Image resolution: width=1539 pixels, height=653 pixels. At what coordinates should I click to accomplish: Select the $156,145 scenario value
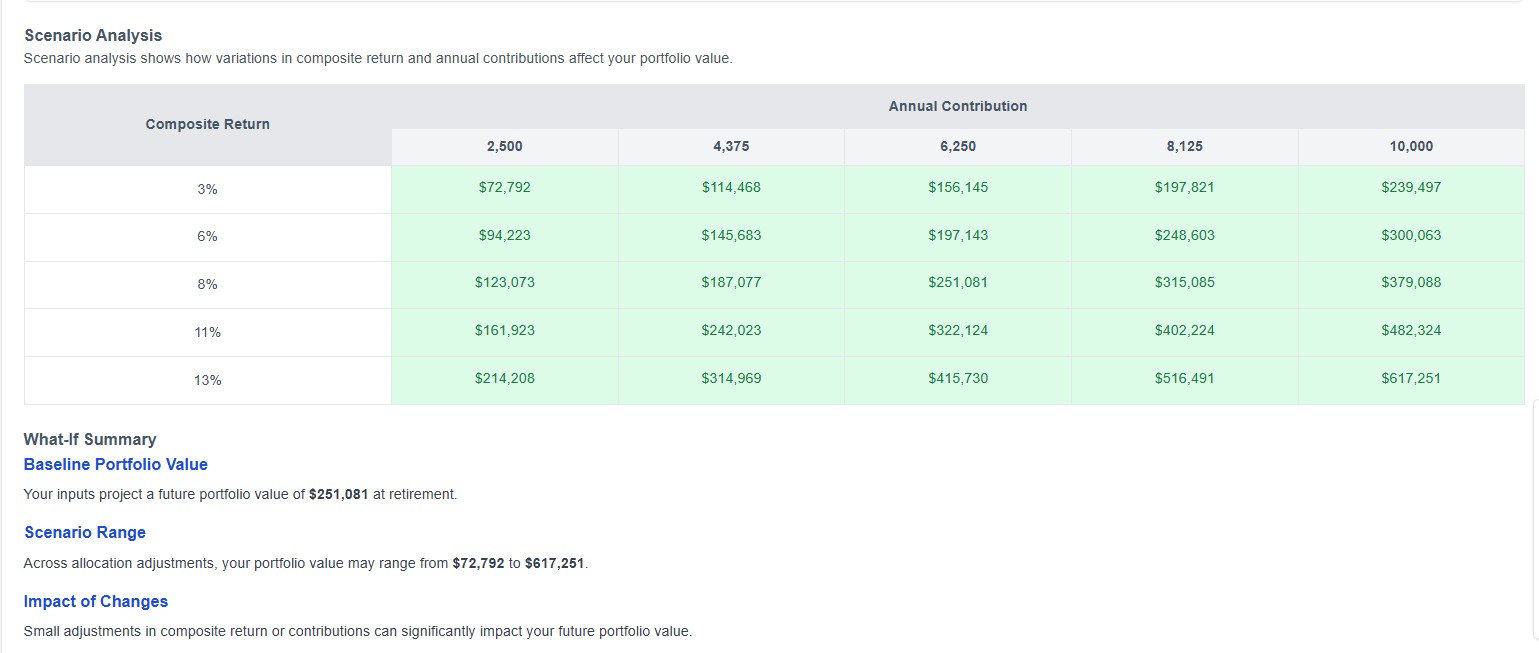(x=958, y=187)
